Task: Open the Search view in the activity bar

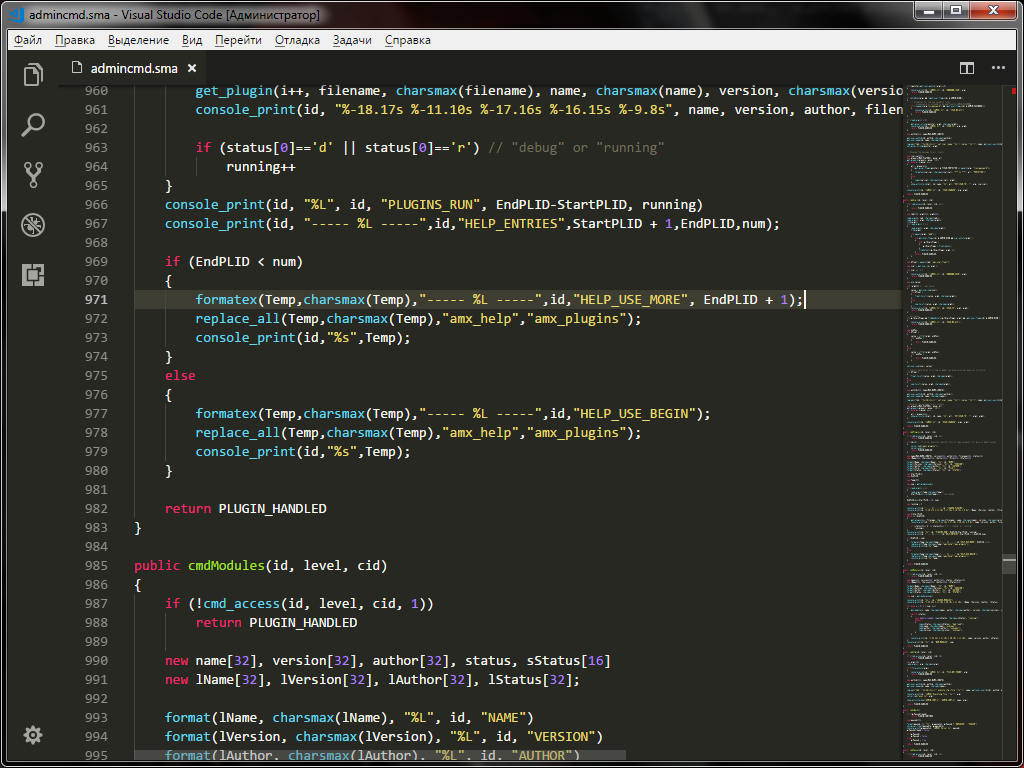Action: [x=33, y=125]
